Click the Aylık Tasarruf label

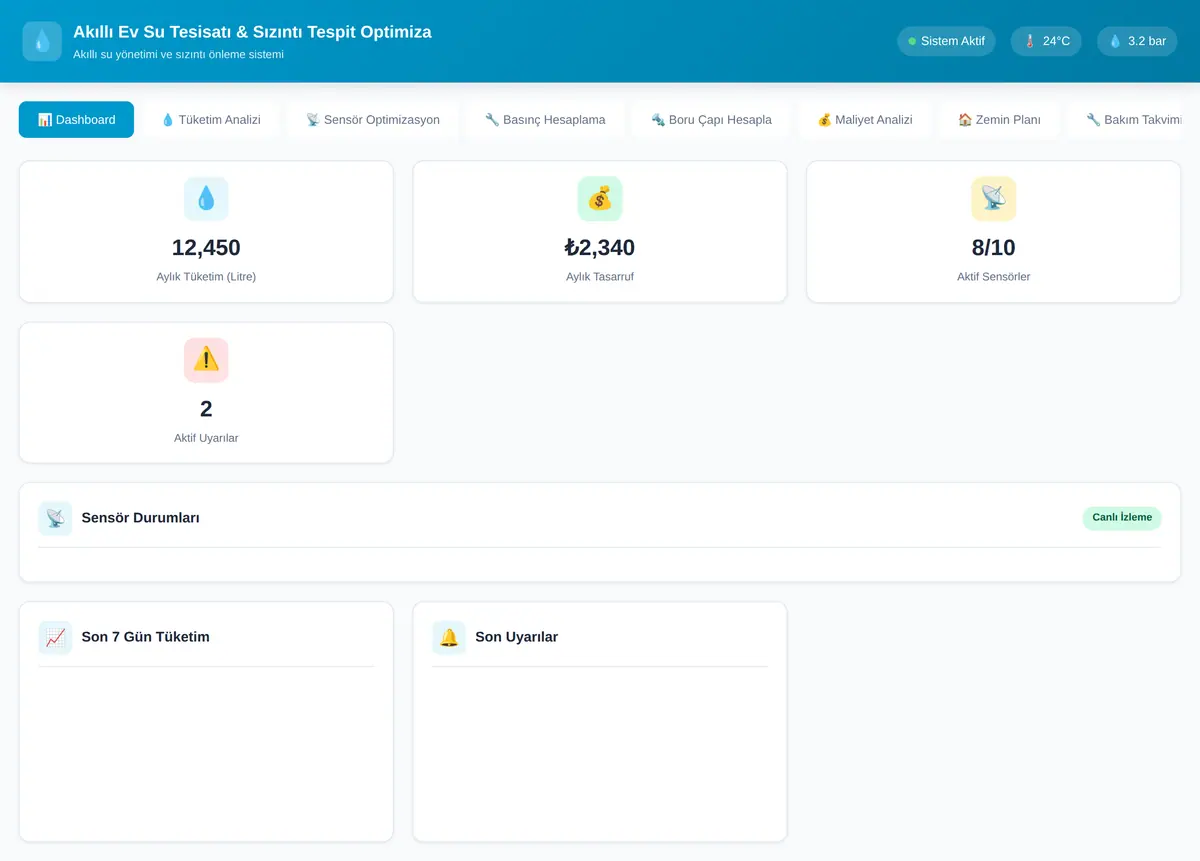click(x=600, y=277)
